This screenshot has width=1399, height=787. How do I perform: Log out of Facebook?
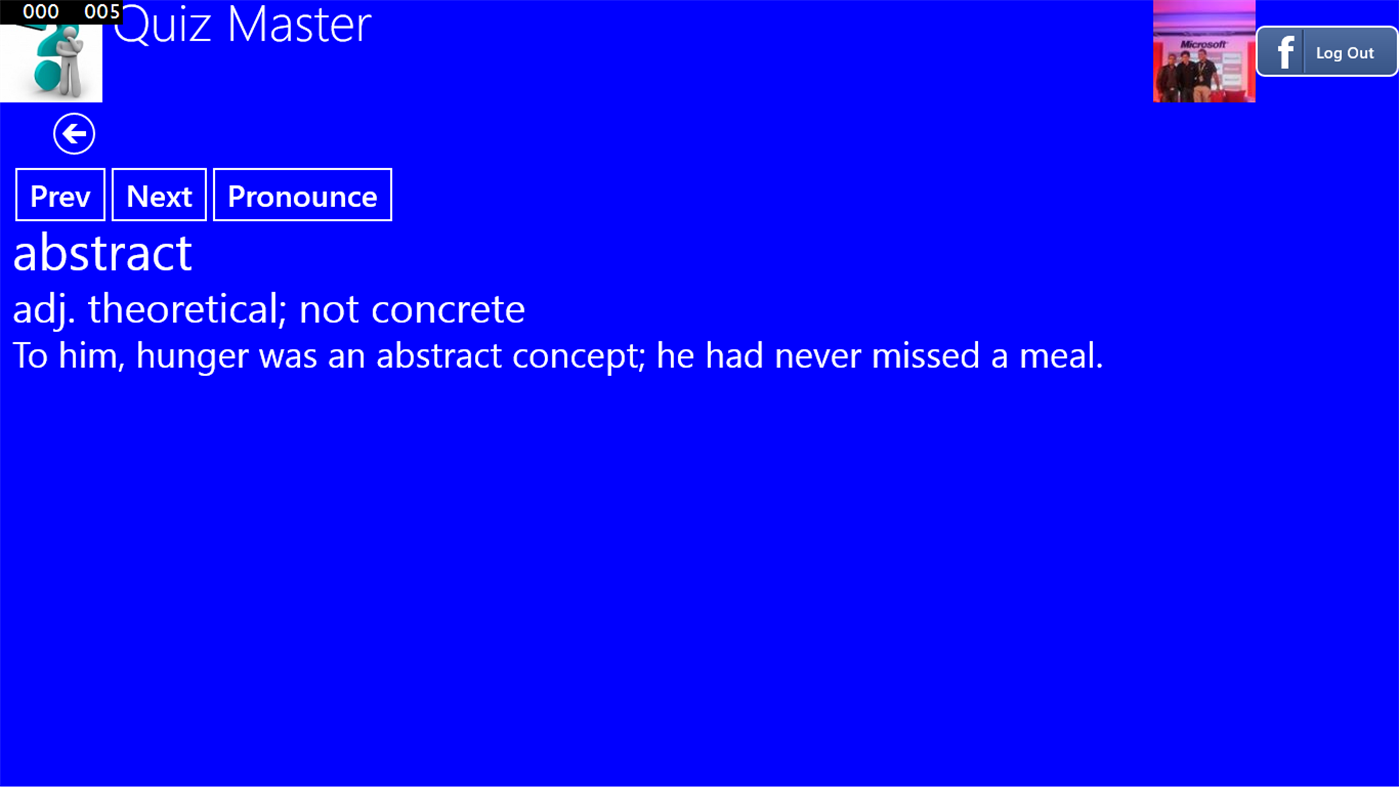(x=1344, y=52)
